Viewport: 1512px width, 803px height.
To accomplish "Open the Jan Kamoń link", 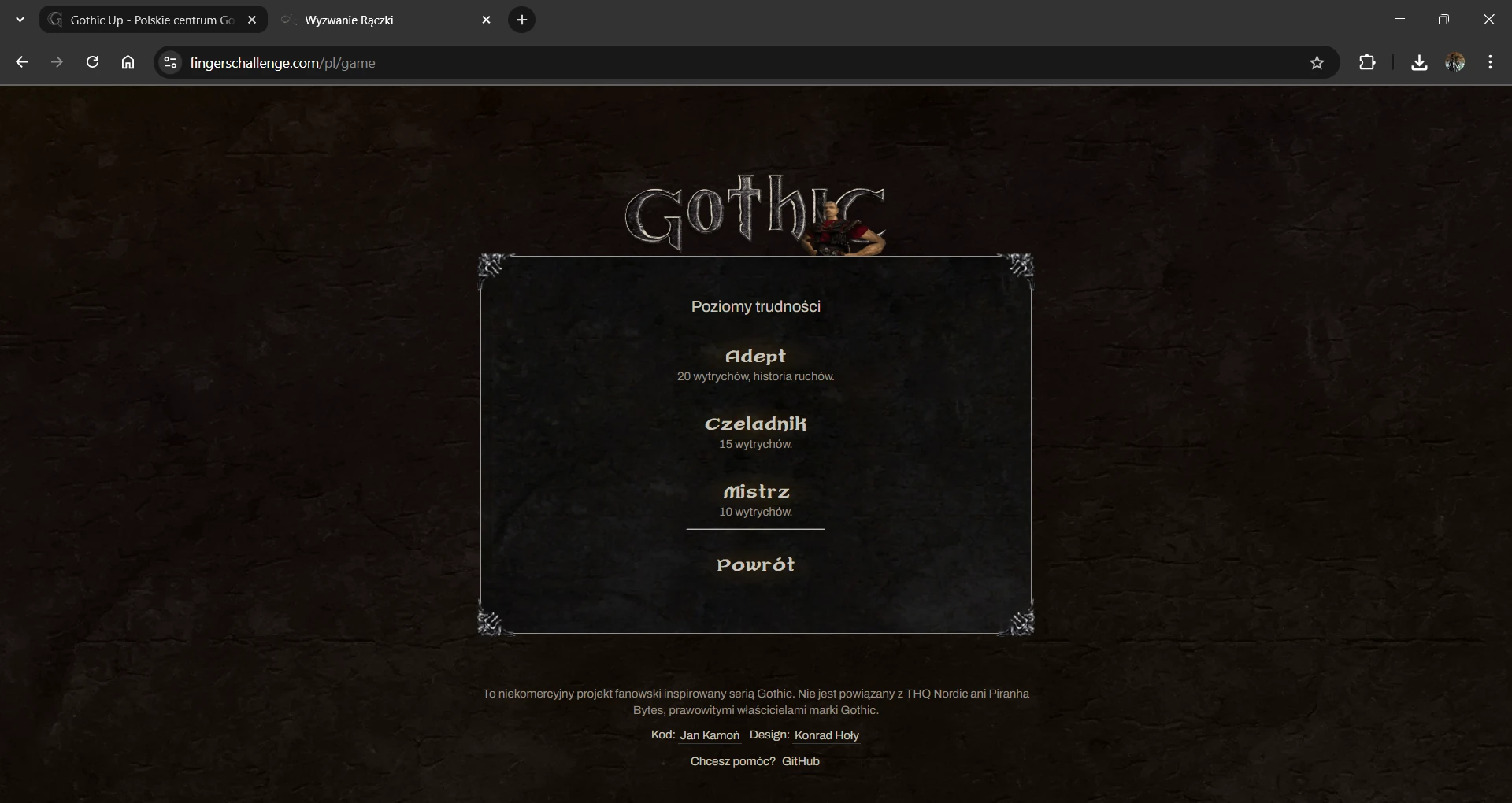I will (710, 735).
